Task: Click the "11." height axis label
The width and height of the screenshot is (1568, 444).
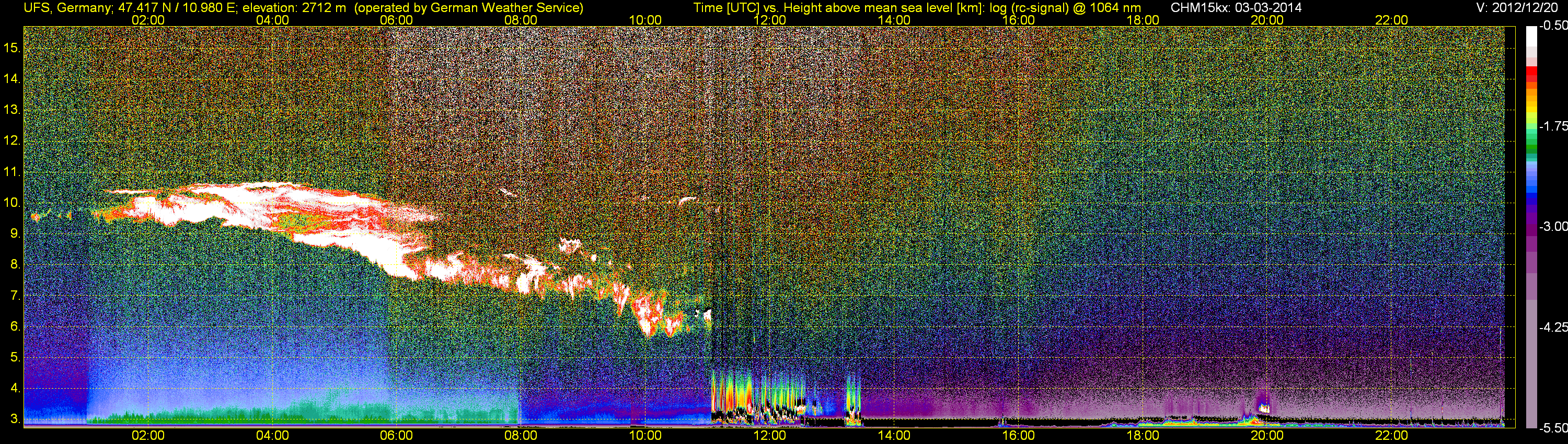Action: click(12, 171)
